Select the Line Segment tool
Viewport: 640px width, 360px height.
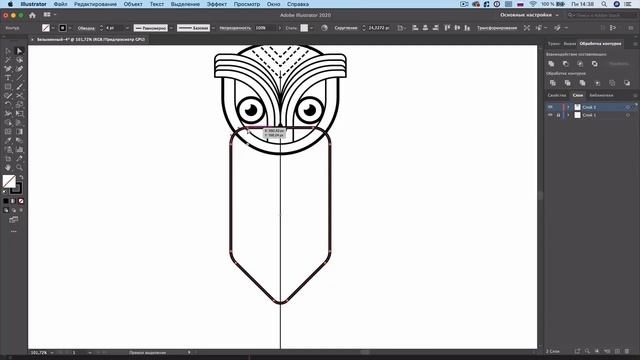tap(19, 78)
